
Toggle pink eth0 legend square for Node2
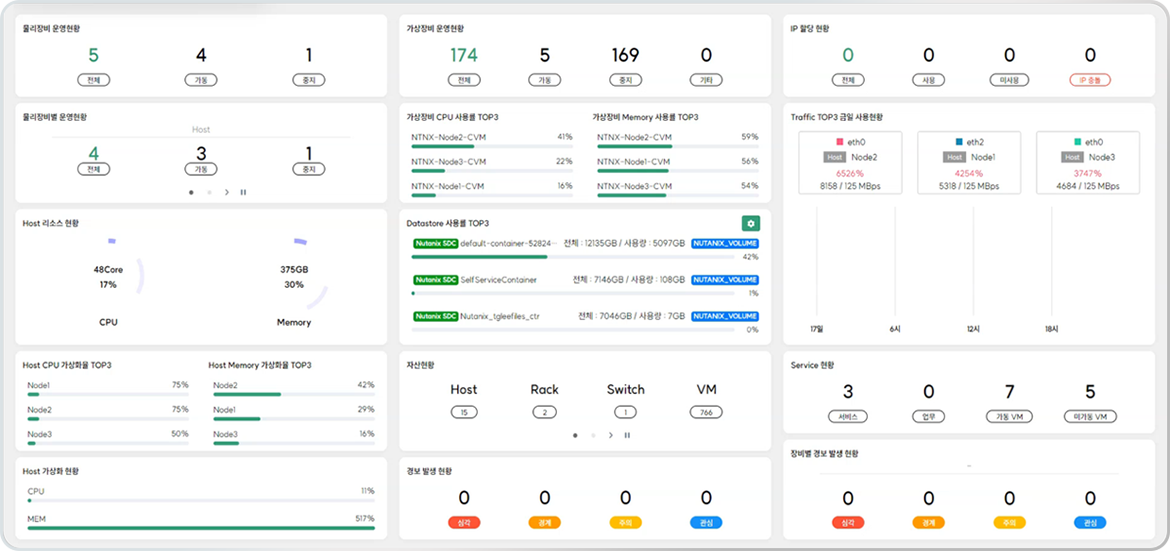point(840,141)
